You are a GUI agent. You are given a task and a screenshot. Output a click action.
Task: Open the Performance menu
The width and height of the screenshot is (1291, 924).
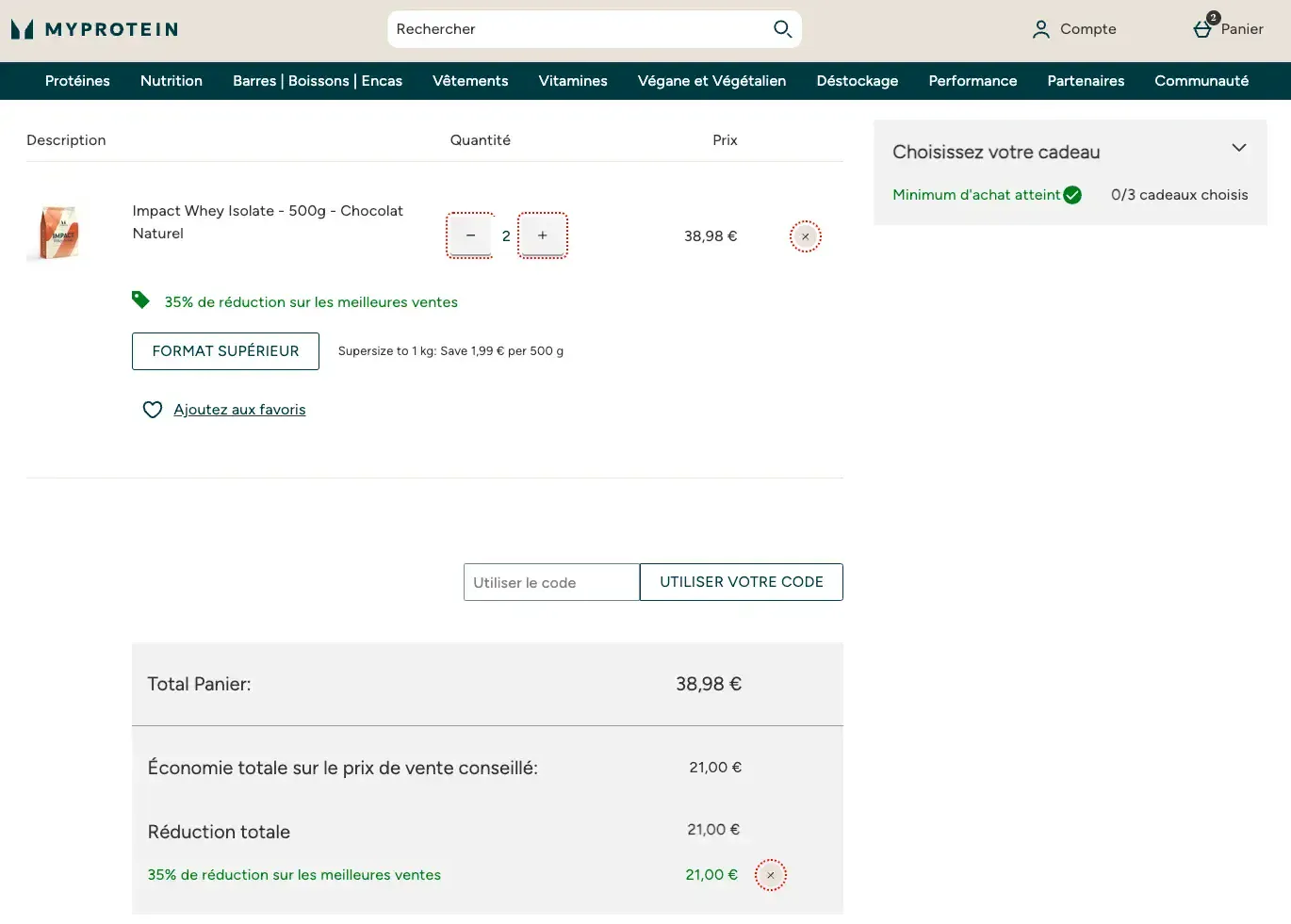pyautogui.click(x=972, y=81)
